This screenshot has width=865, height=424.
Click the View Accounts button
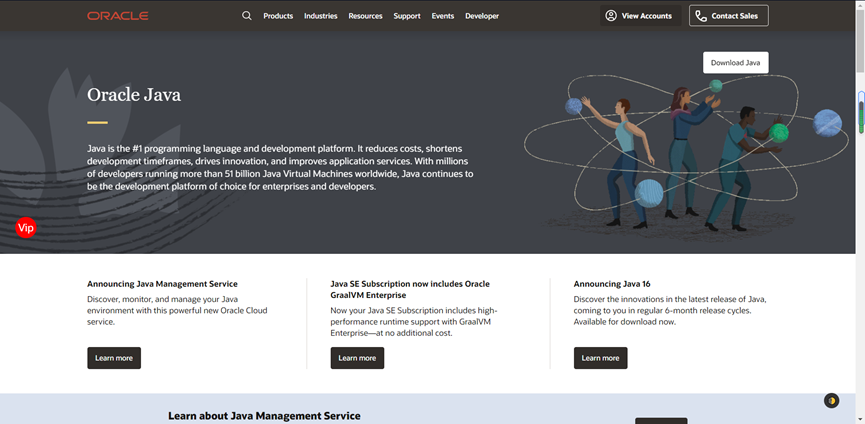pyautogui.click(x=640, y=16)
